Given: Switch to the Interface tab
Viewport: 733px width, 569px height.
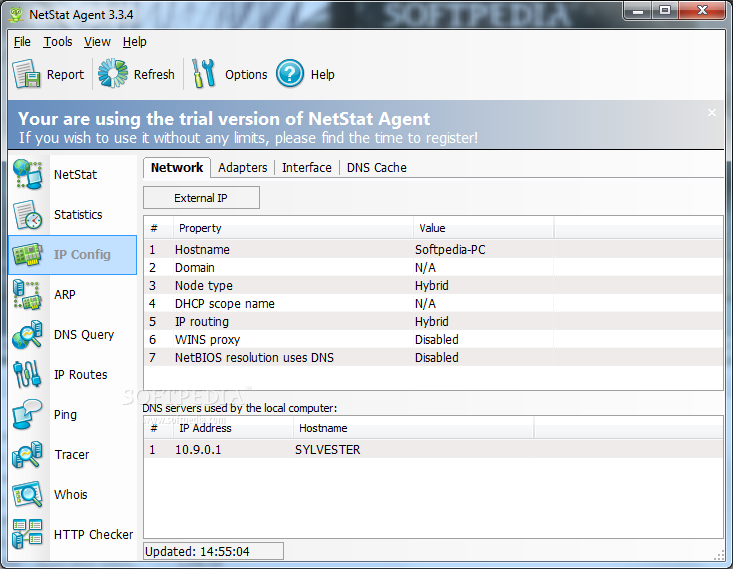Looking at the screenshot, I should [x=307, y=168].
